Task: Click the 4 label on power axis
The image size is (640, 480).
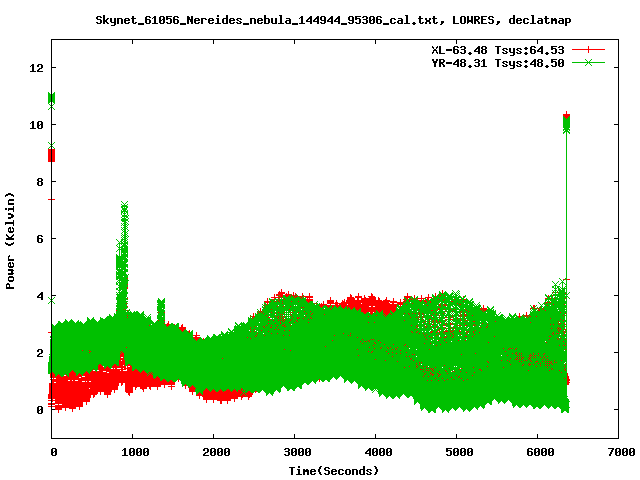Action: point(40,296)
